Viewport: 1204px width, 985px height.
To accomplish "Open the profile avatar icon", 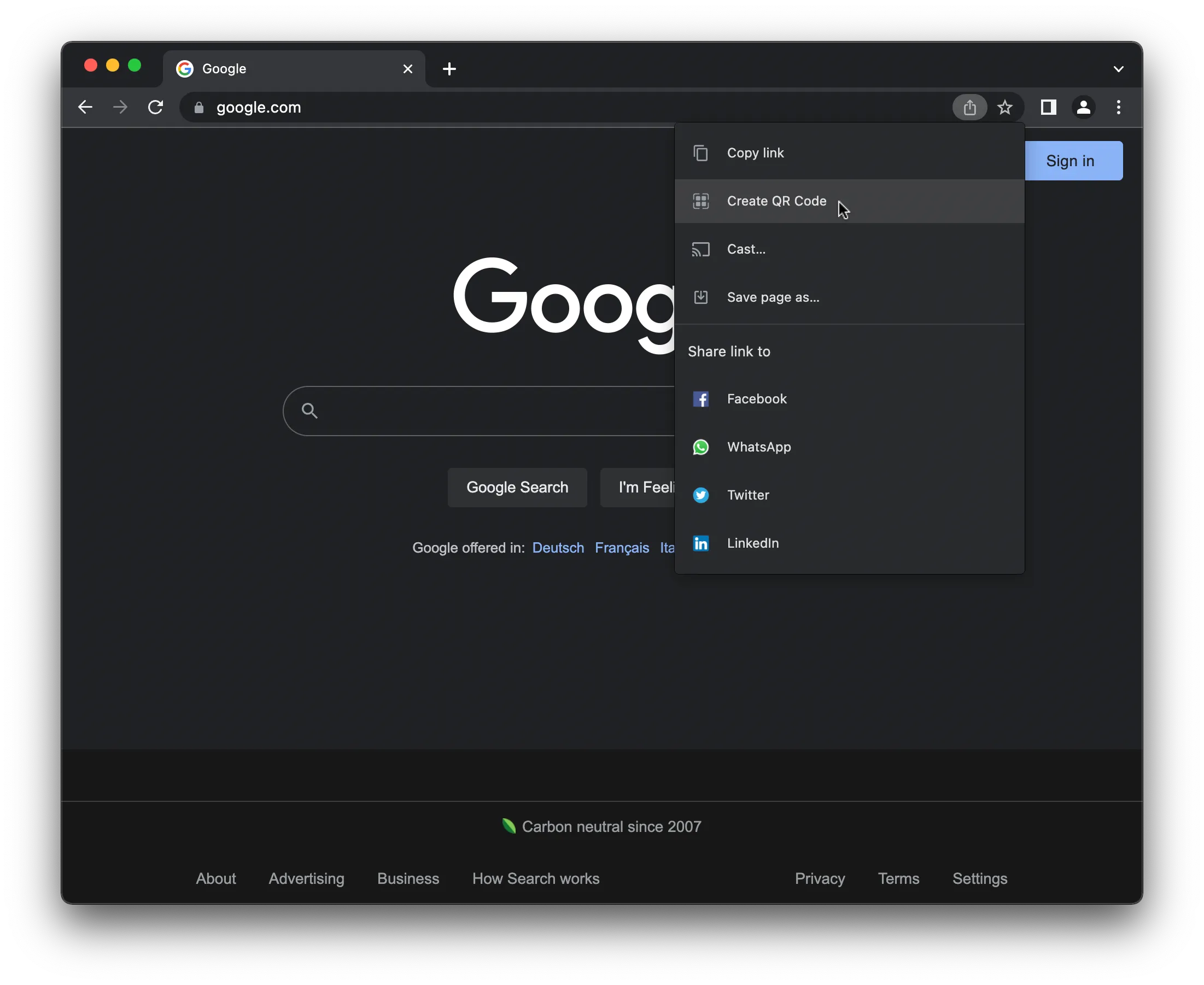I will [x=1083, y=107].
